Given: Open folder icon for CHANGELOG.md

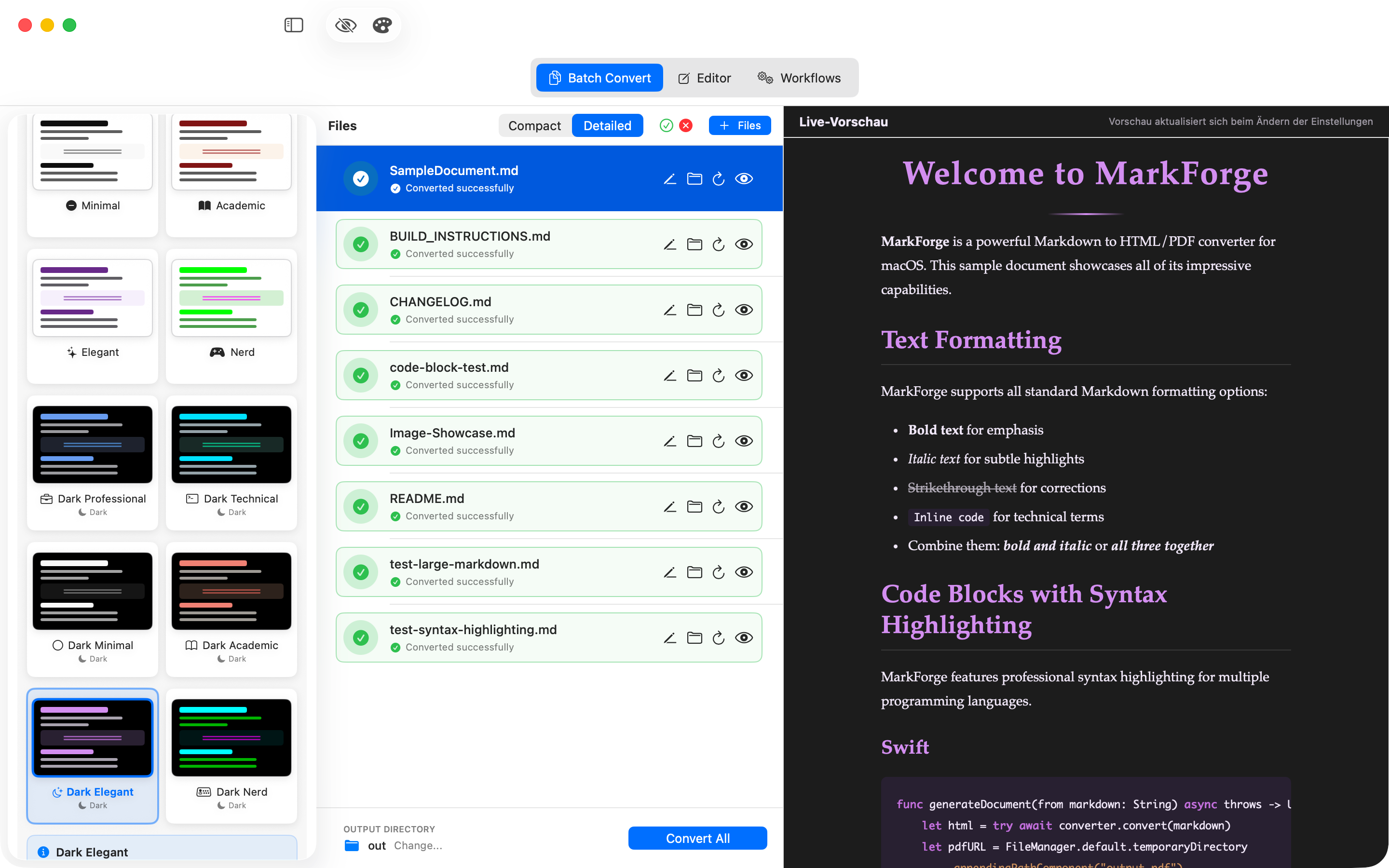Looking at the screenshot, I should pos(694,310).
